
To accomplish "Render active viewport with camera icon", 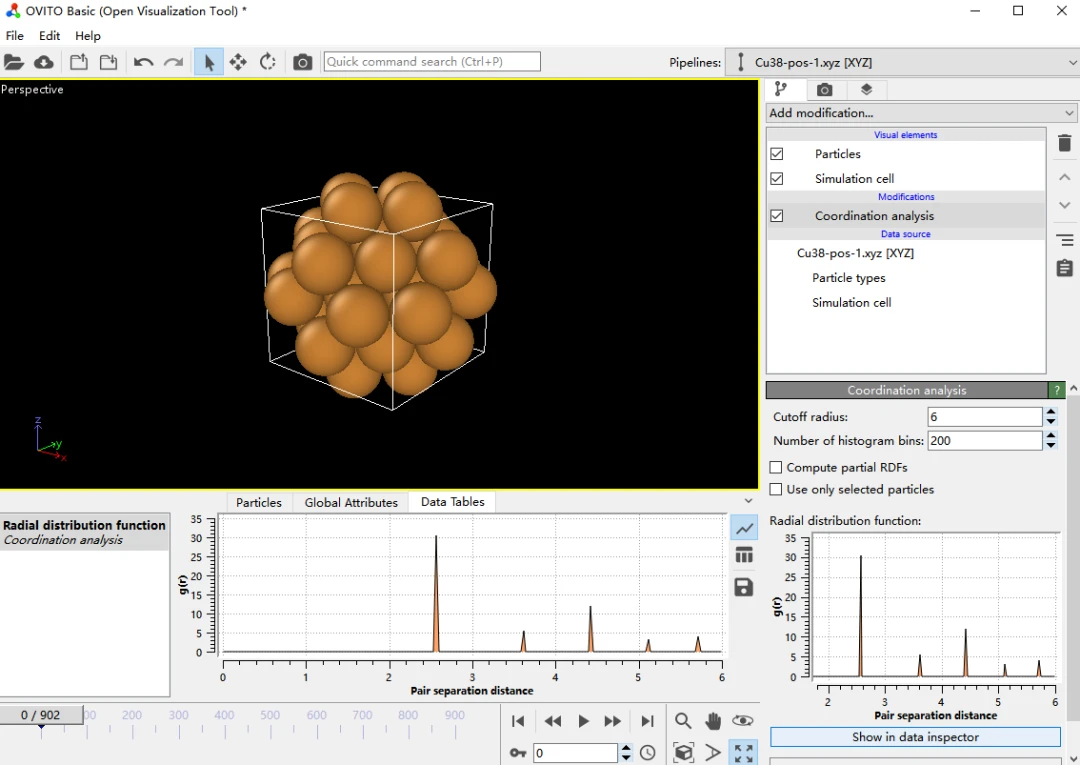I will pyautogui.click(x=302, y=62).
